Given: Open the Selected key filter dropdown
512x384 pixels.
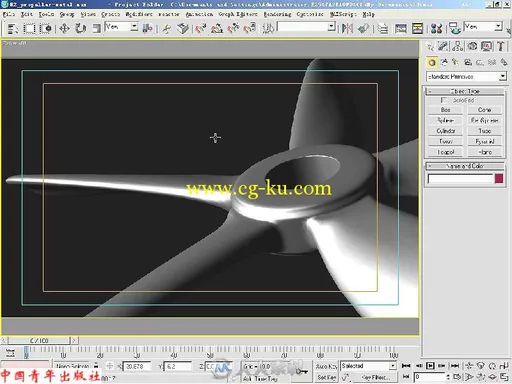Looking at the screenshot, I should pos(368,366).
